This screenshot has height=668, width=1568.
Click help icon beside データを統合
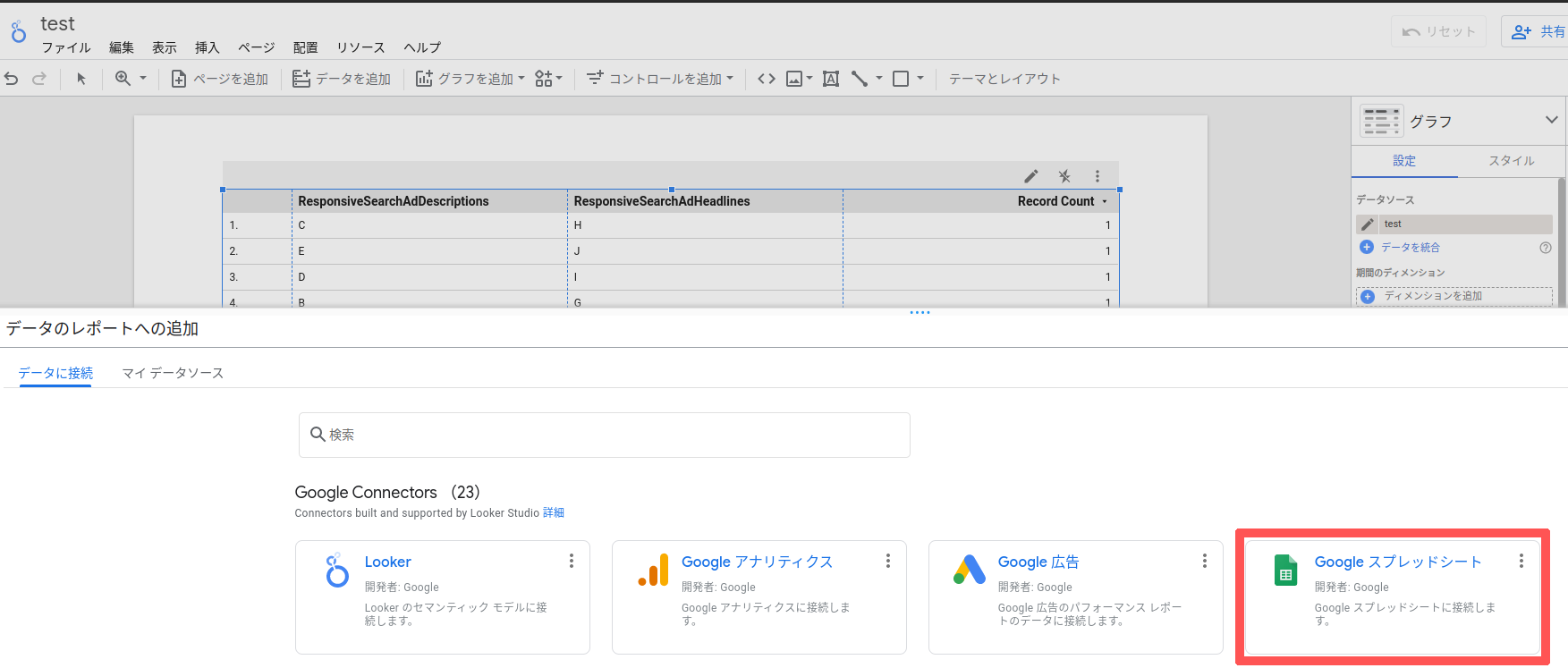[x=1545, y=248]
